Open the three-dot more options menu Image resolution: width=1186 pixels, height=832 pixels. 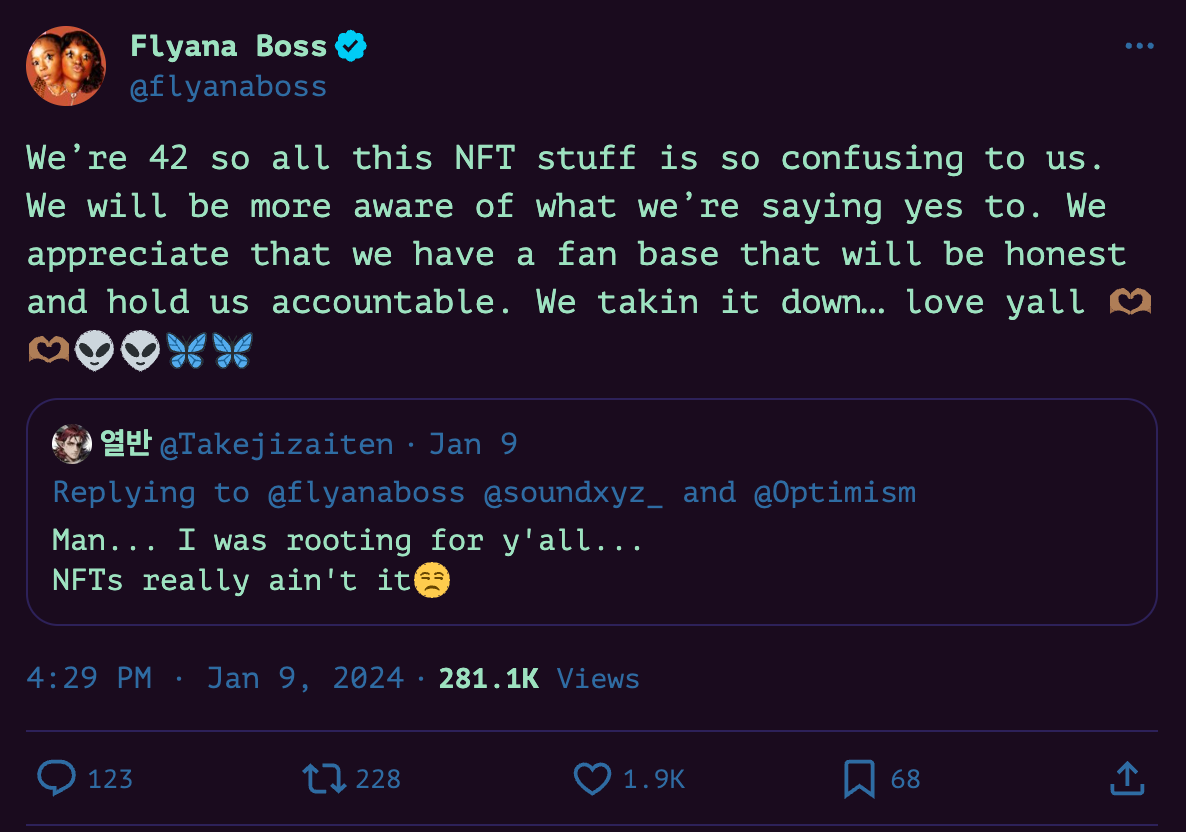coord(1139,46)
